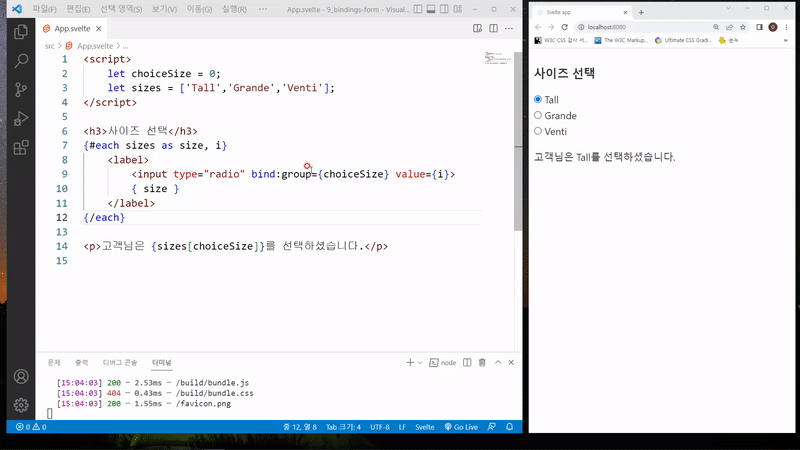Open the Manage gear menu
This screenshot has height=450, width=800.
point(21,405)
